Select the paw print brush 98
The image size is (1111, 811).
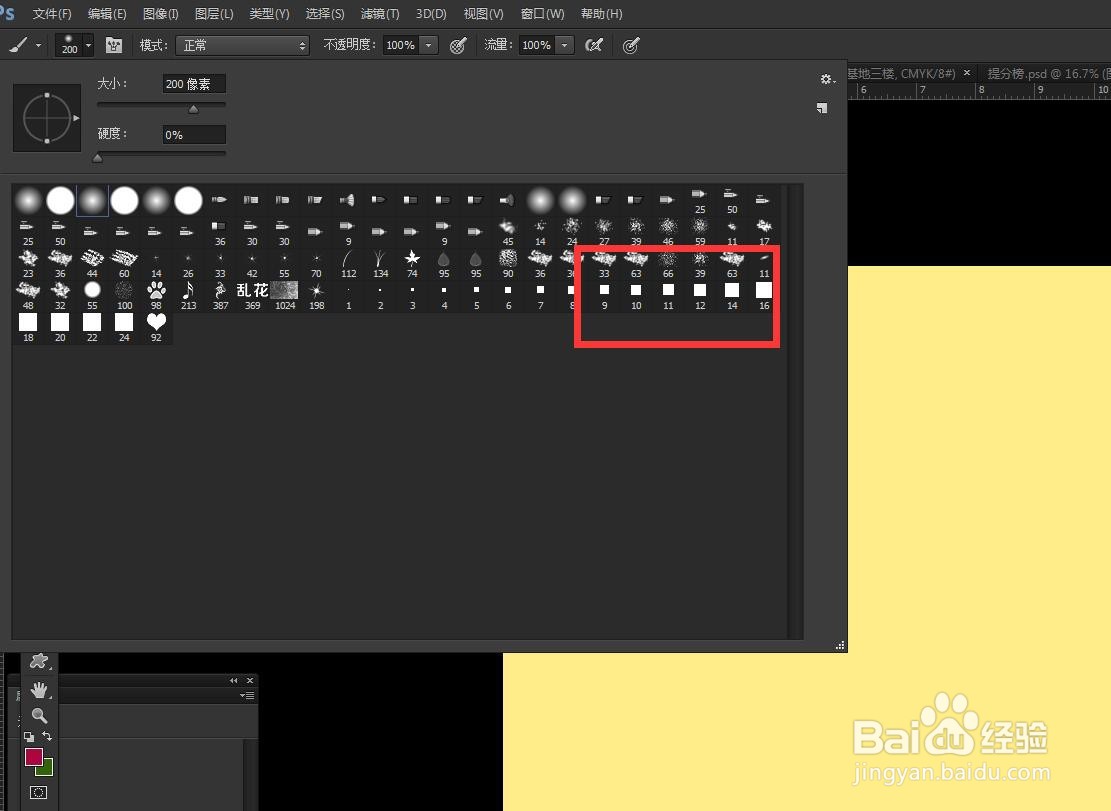pyautogui.click(x=156, y=295)
